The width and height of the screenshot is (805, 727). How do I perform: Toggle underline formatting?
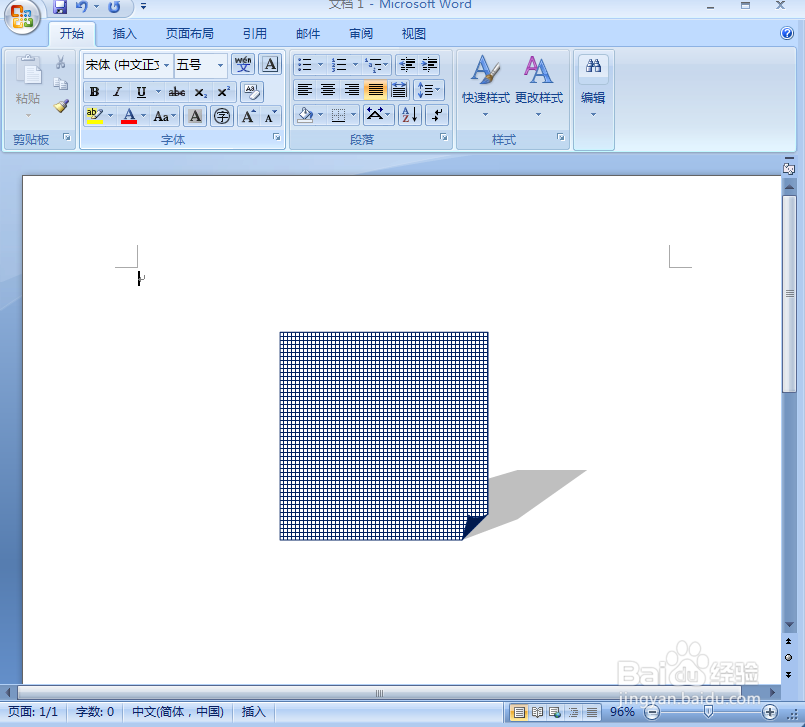[141, 92]
